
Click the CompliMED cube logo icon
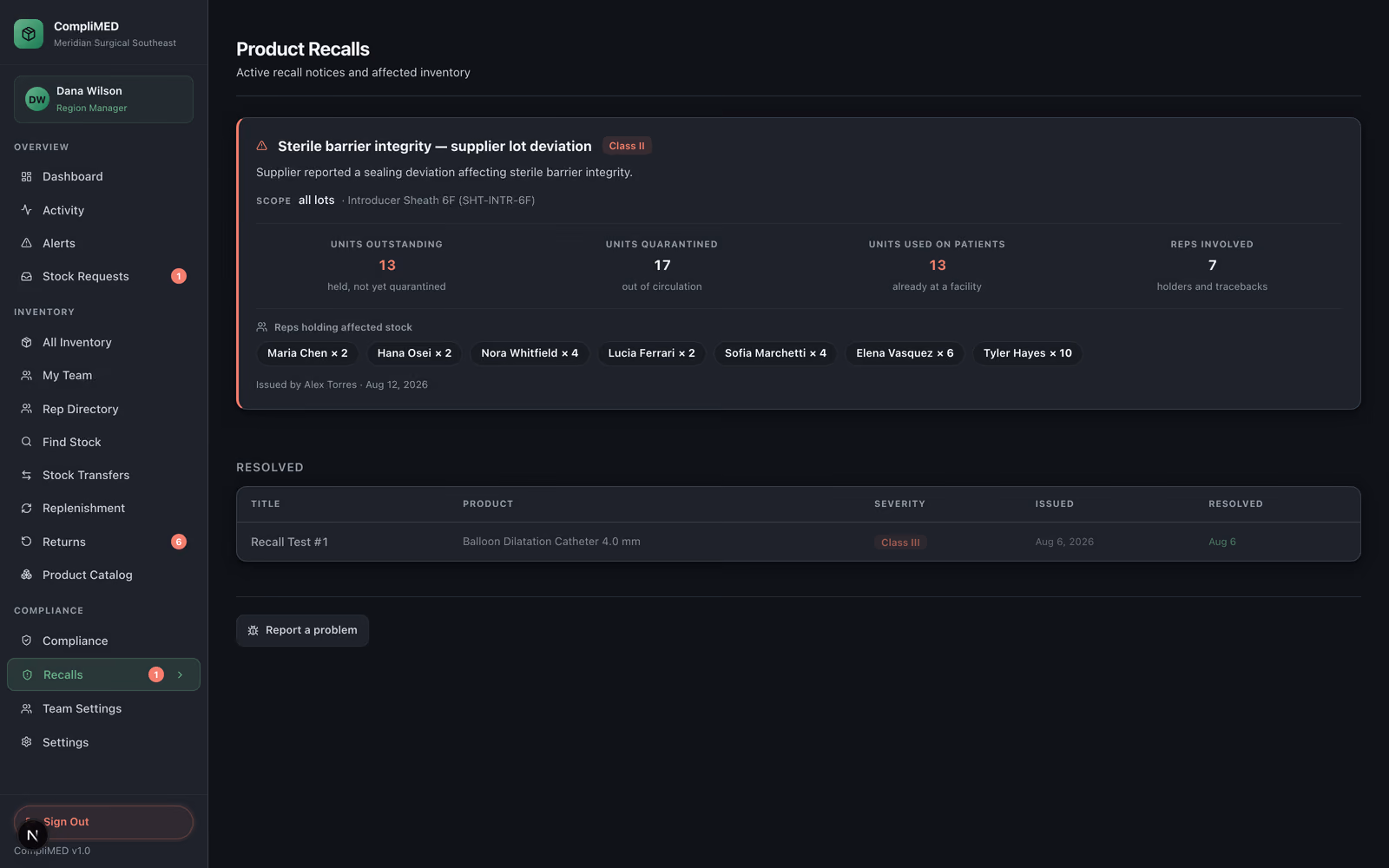(29, 34)
